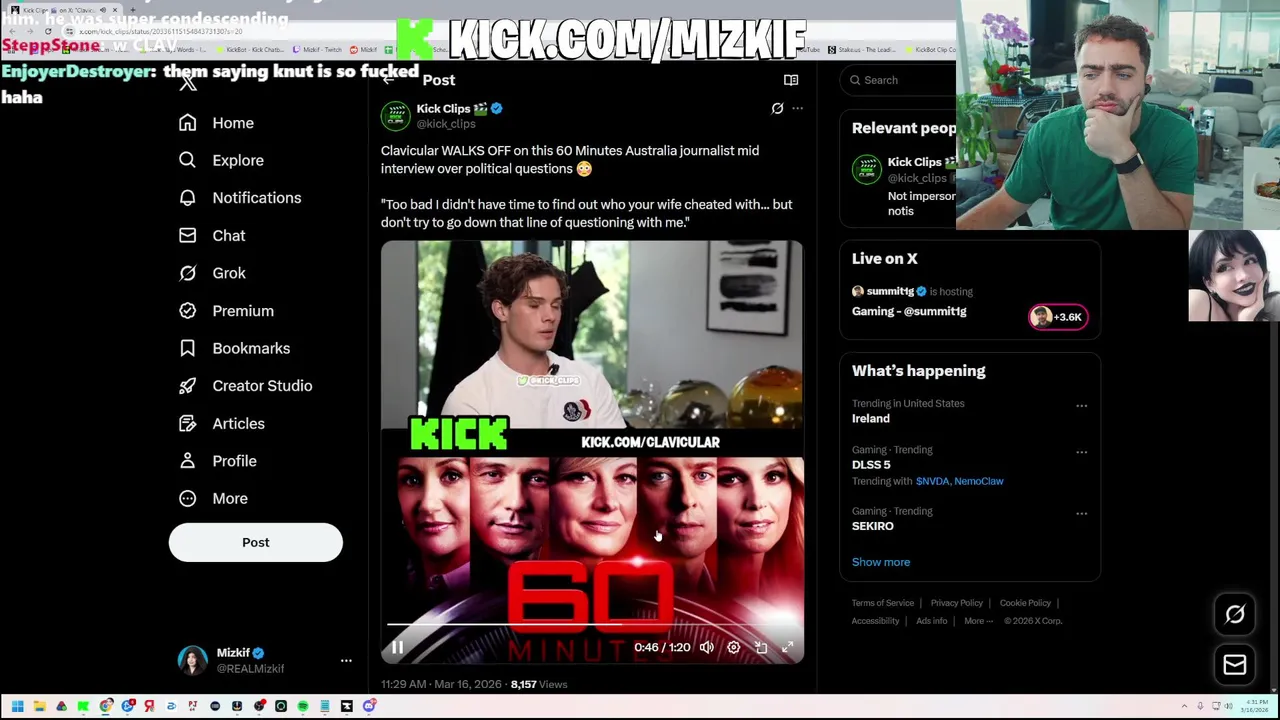Open File Explorer from the taskbar

point(39,707)
